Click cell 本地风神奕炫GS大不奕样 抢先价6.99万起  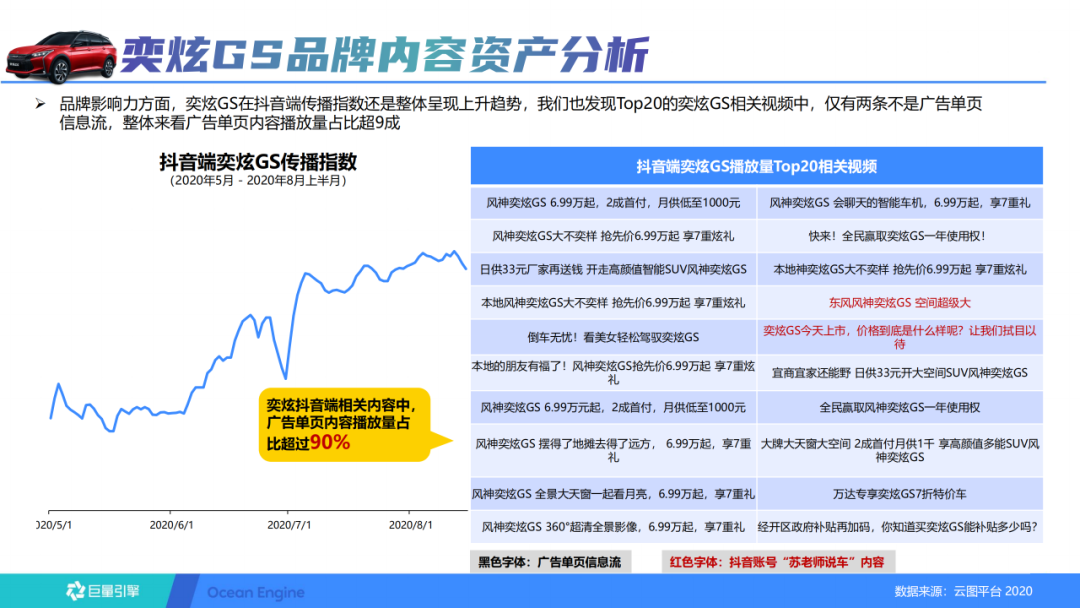coord(613,302)
